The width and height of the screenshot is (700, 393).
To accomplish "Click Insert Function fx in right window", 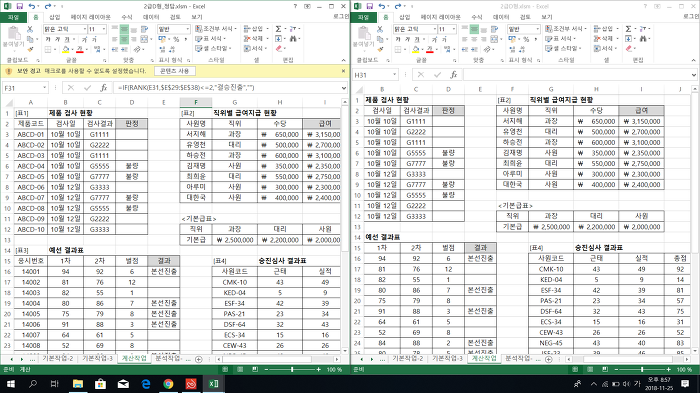I will [453, 75].
